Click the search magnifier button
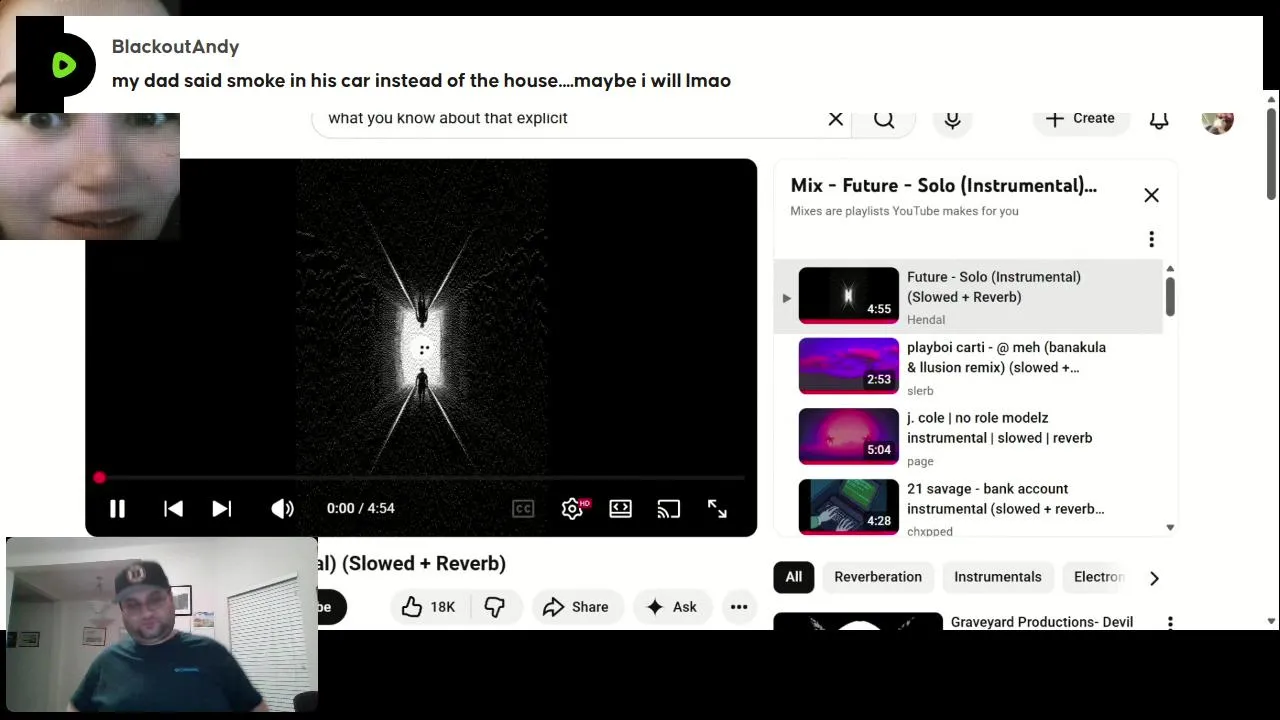 tap(884, 119)
